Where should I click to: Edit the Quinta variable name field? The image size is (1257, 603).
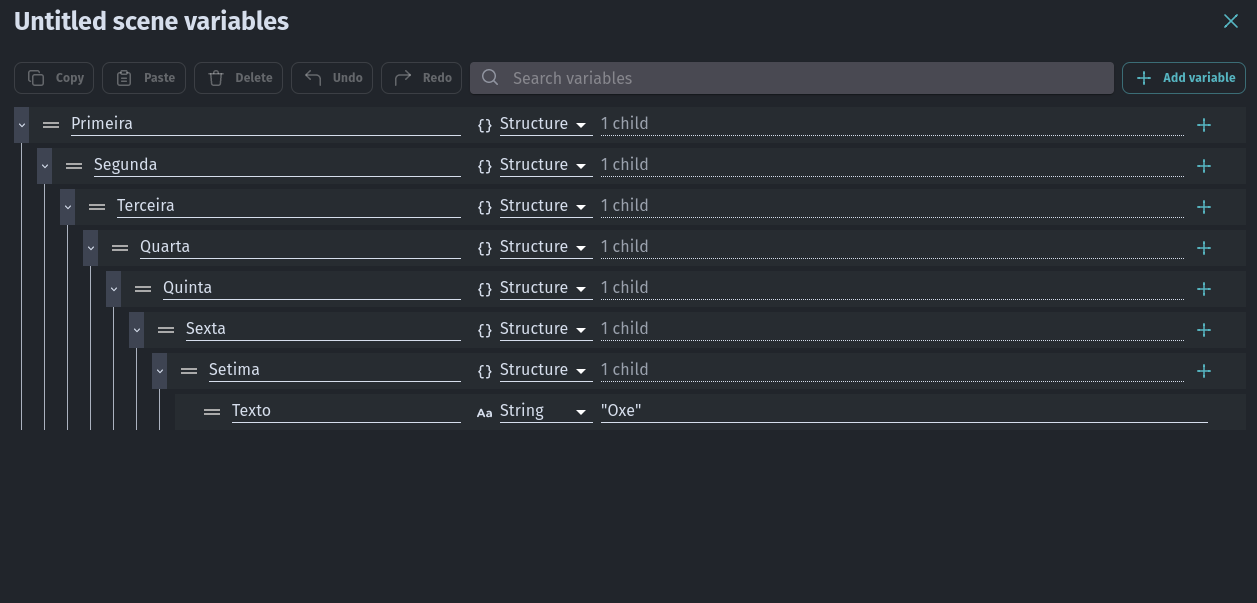pos(312,288)
